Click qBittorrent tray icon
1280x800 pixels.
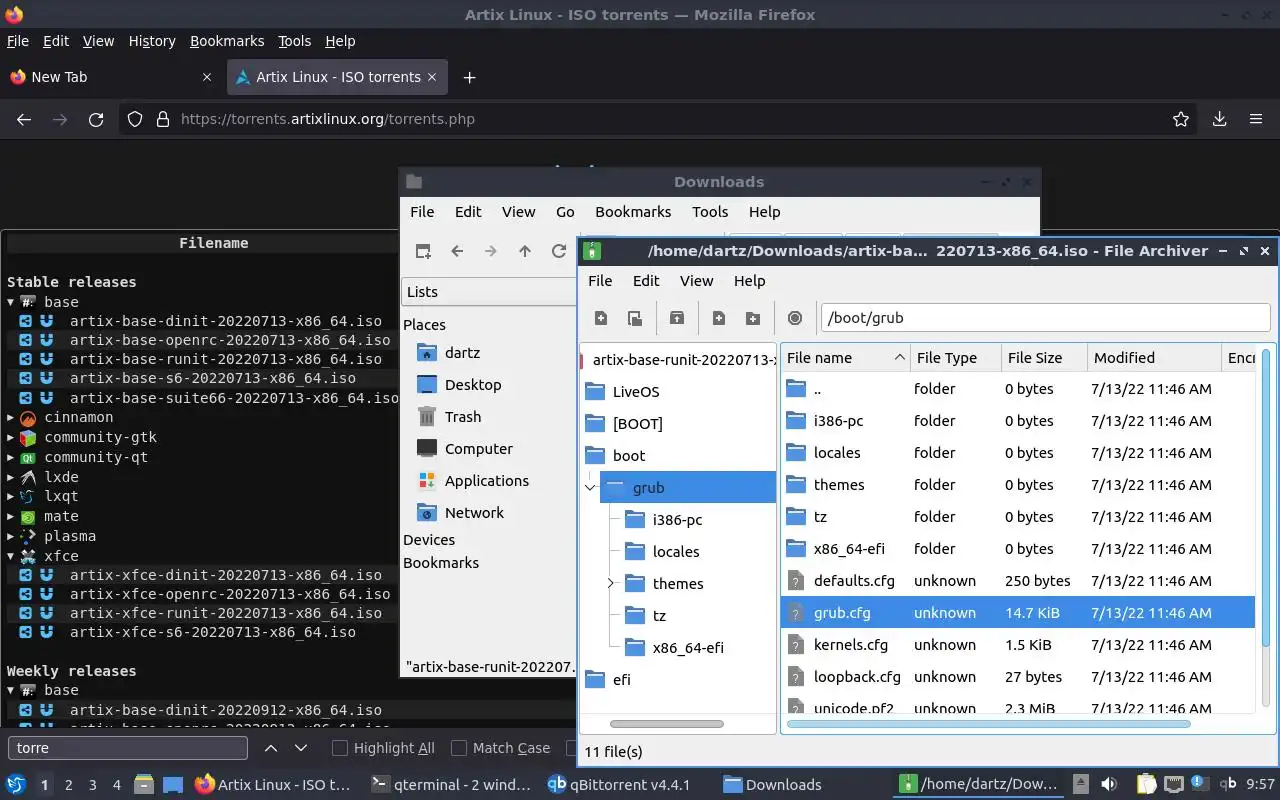tap(1230, 784)
